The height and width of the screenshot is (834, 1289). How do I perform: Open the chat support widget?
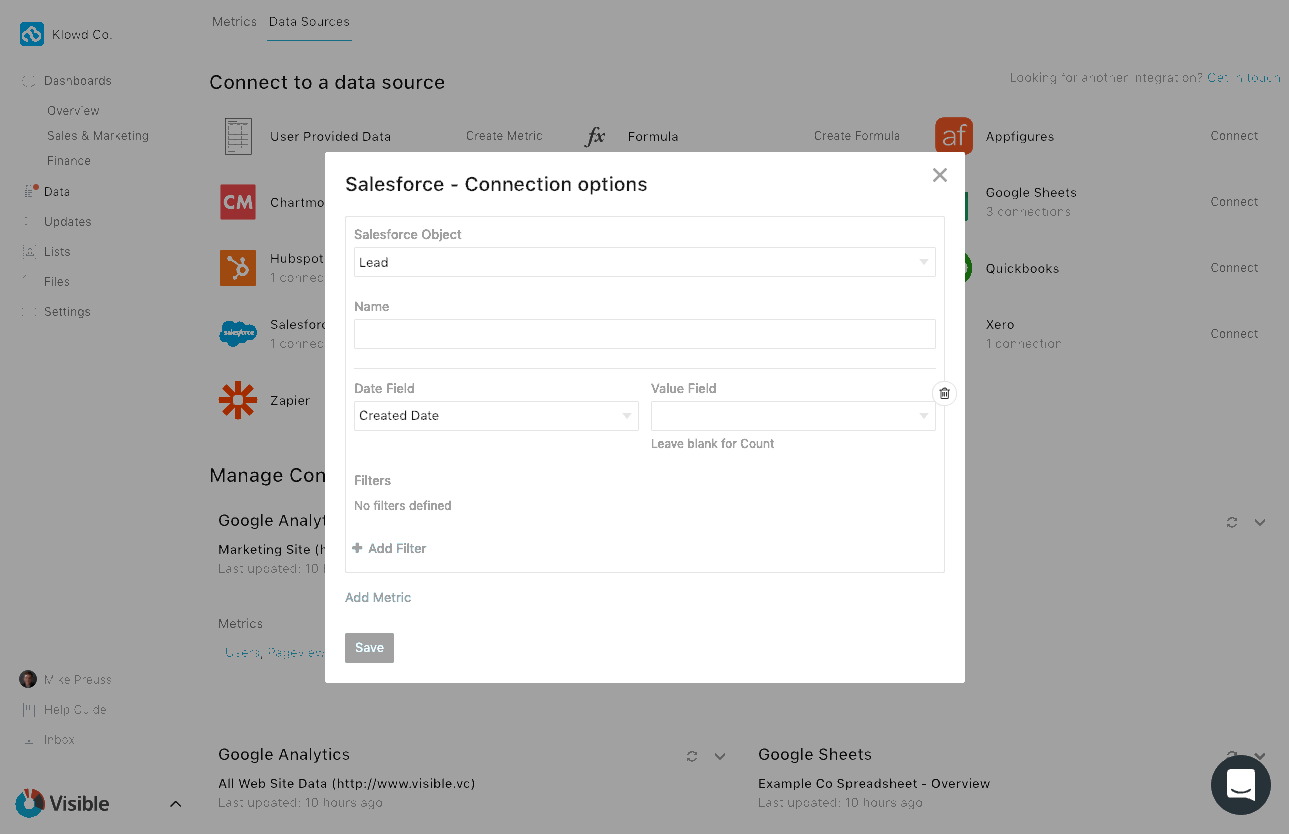1241,785
